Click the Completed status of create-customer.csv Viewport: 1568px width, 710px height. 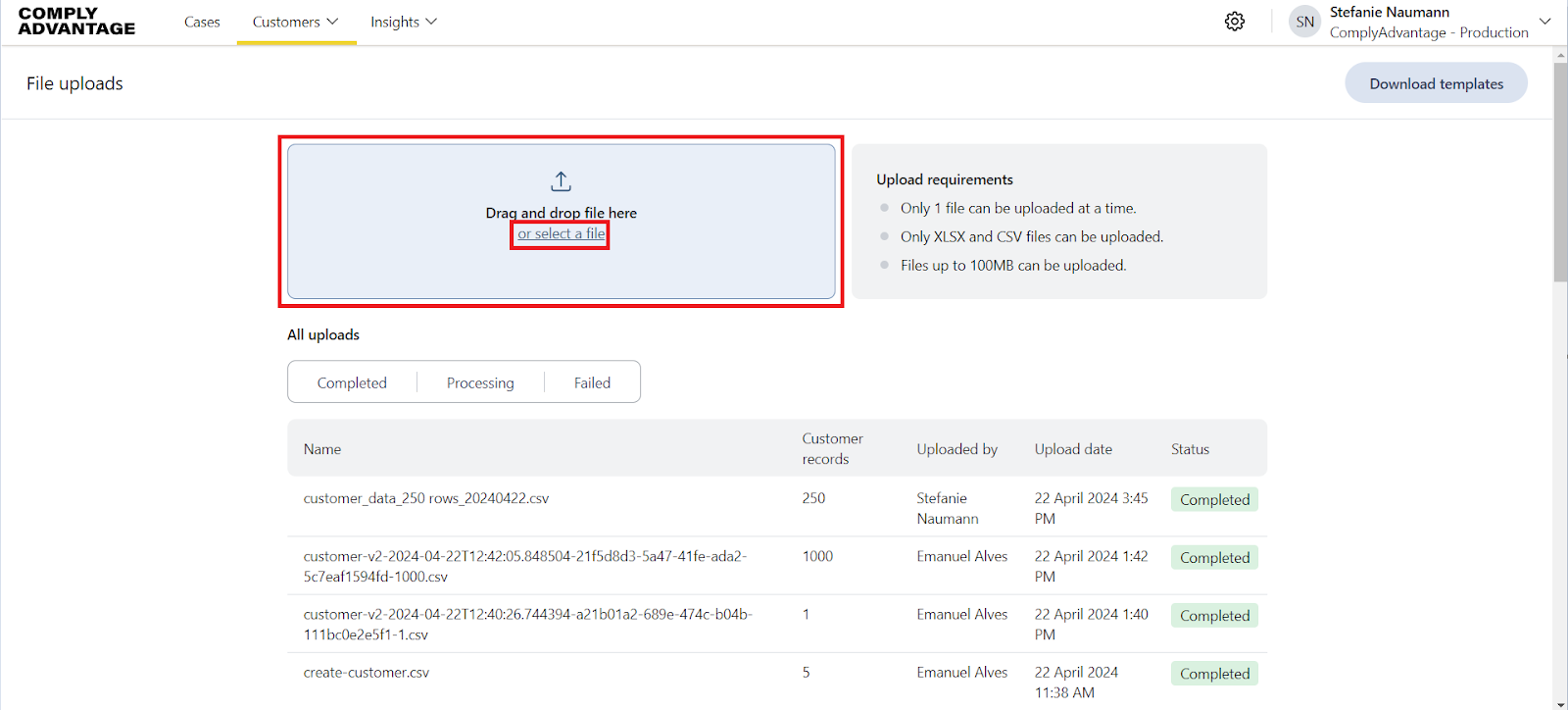(1214, 674)
